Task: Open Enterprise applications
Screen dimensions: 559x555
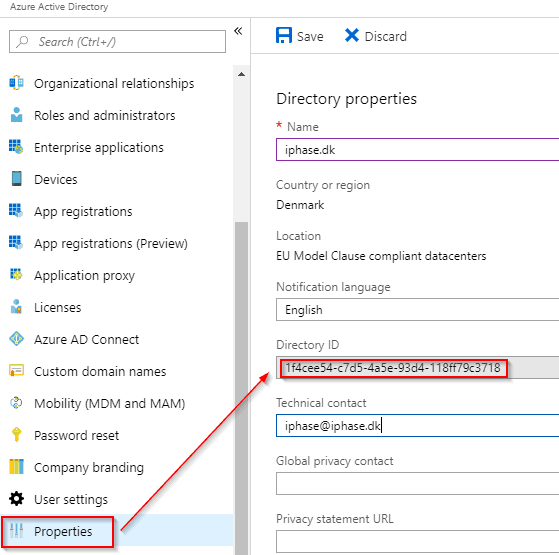Action: click(99, 148)
